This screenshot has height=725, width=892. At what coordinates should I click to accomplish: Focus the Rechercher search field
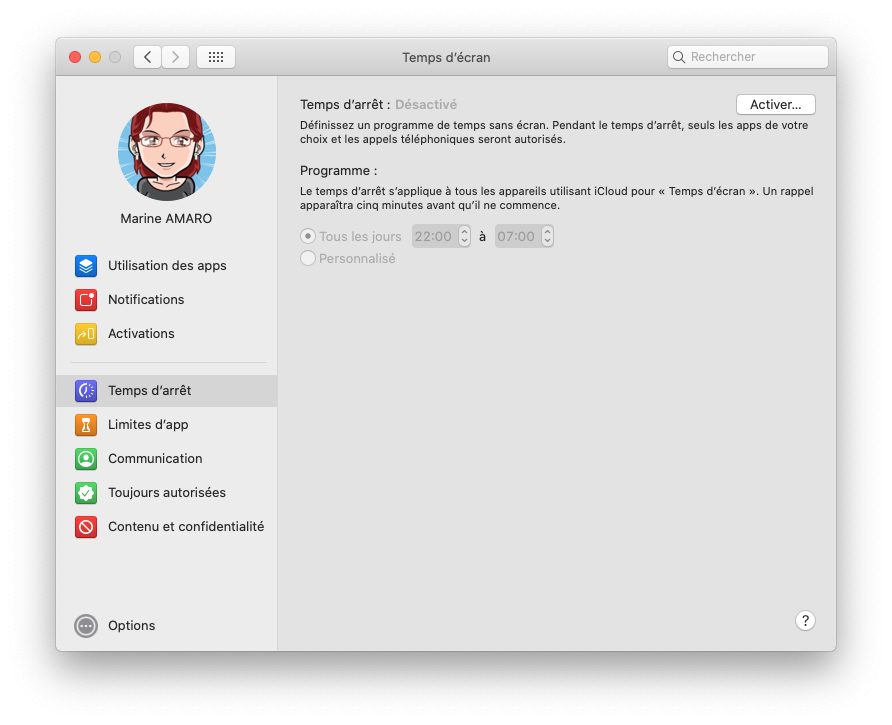(x=748, y=57)
